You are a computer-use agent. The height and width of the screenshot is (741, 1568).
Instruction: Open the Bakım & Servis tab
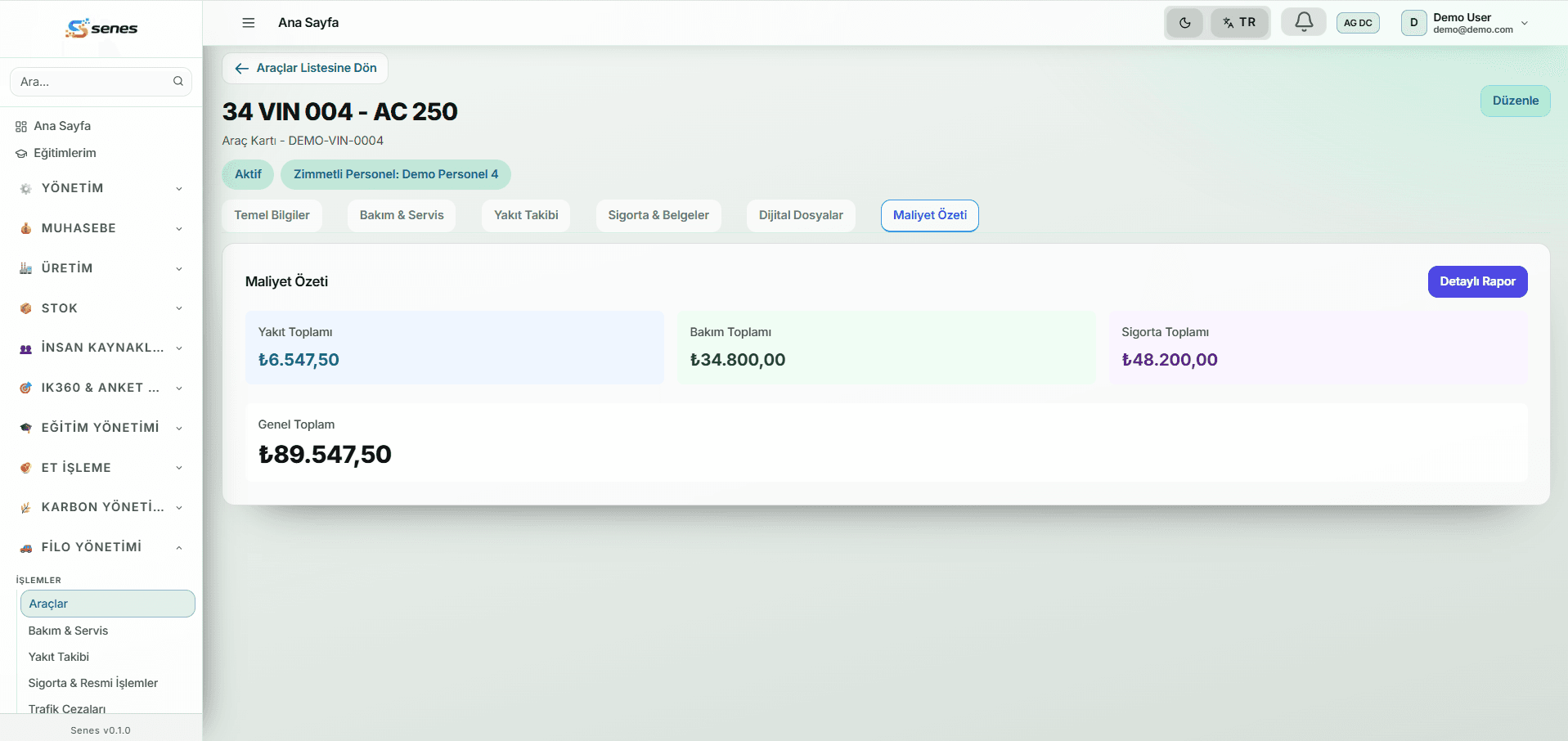402,215
